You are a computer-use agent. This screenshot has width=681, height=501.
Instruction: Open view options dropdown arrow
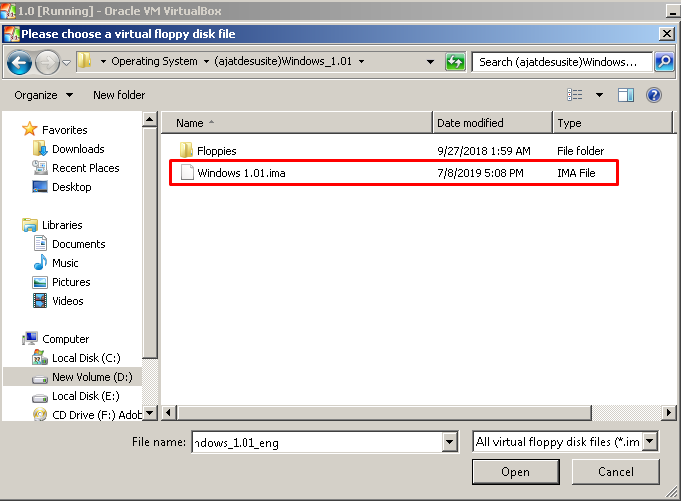[599, 95]
